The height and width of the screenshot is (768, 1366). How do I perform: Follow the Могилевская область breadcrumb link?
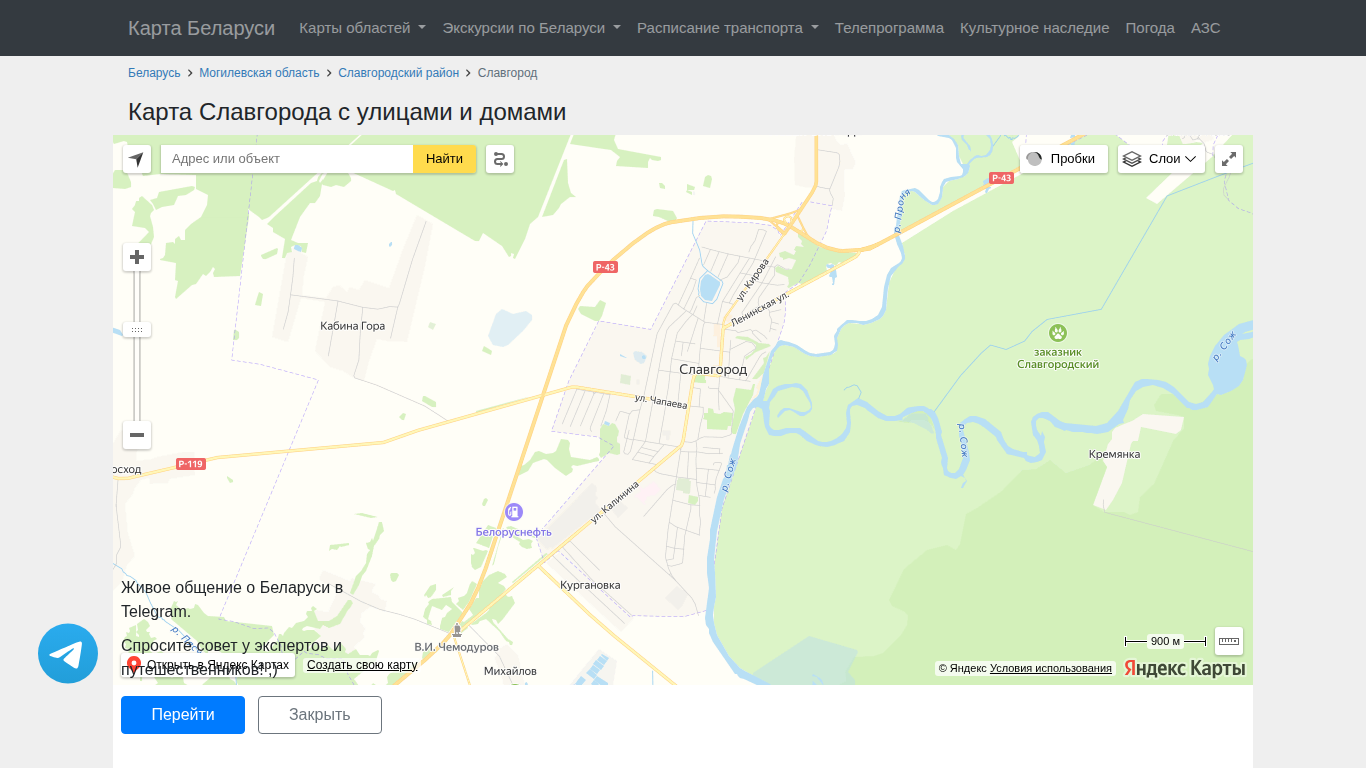tap(259, 73)
